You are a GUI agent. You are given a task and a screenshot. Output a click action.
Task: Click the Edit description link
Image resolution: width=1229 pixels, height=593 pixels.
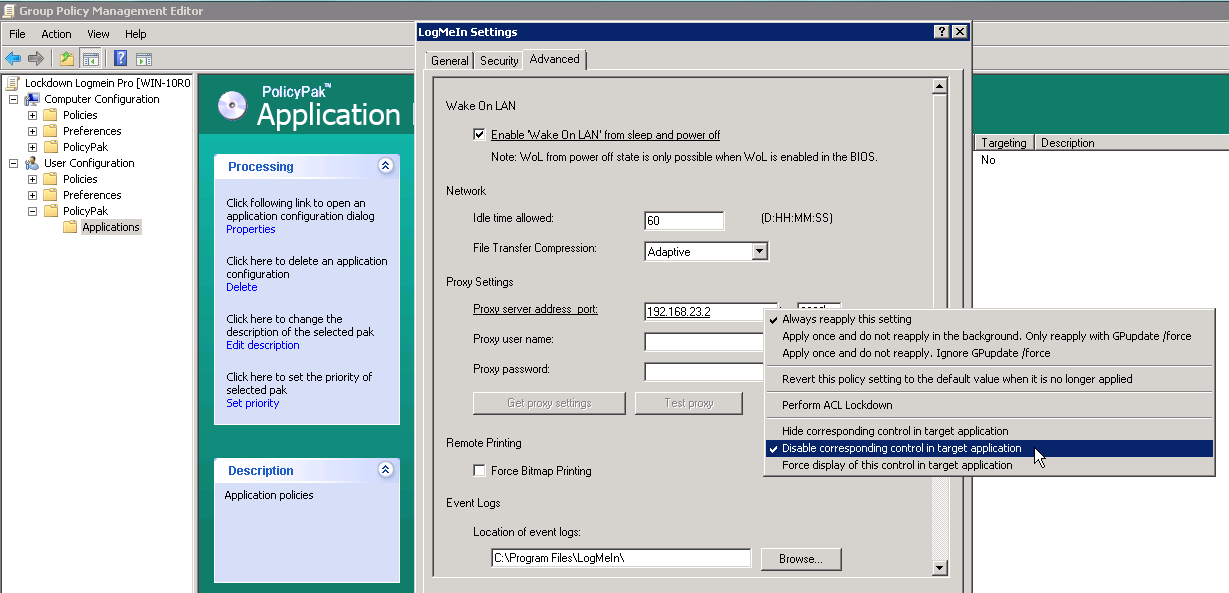coord(263,345)
